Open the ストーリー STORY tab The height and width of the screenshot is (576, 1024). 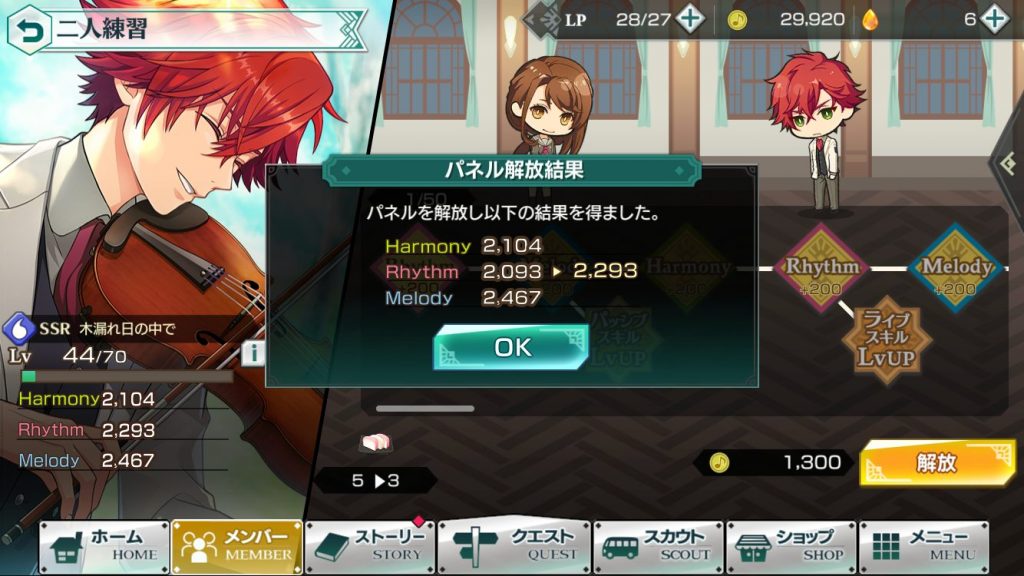370,547
